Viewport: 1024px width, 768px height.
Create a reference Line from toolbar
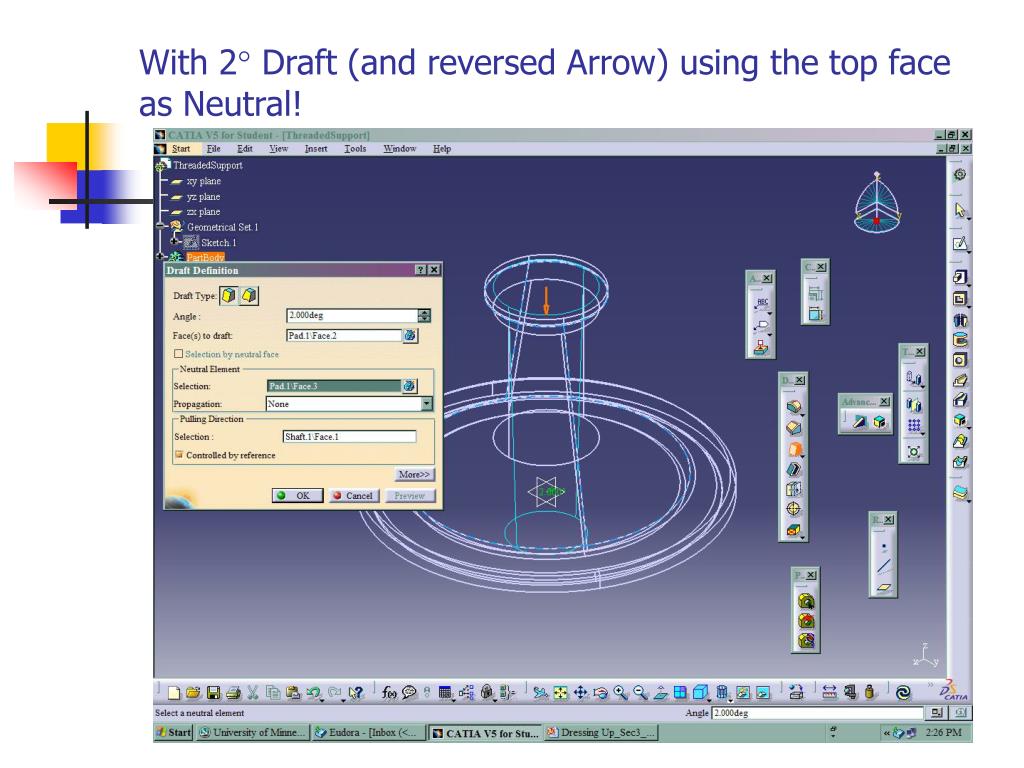[x=884, y=566]
